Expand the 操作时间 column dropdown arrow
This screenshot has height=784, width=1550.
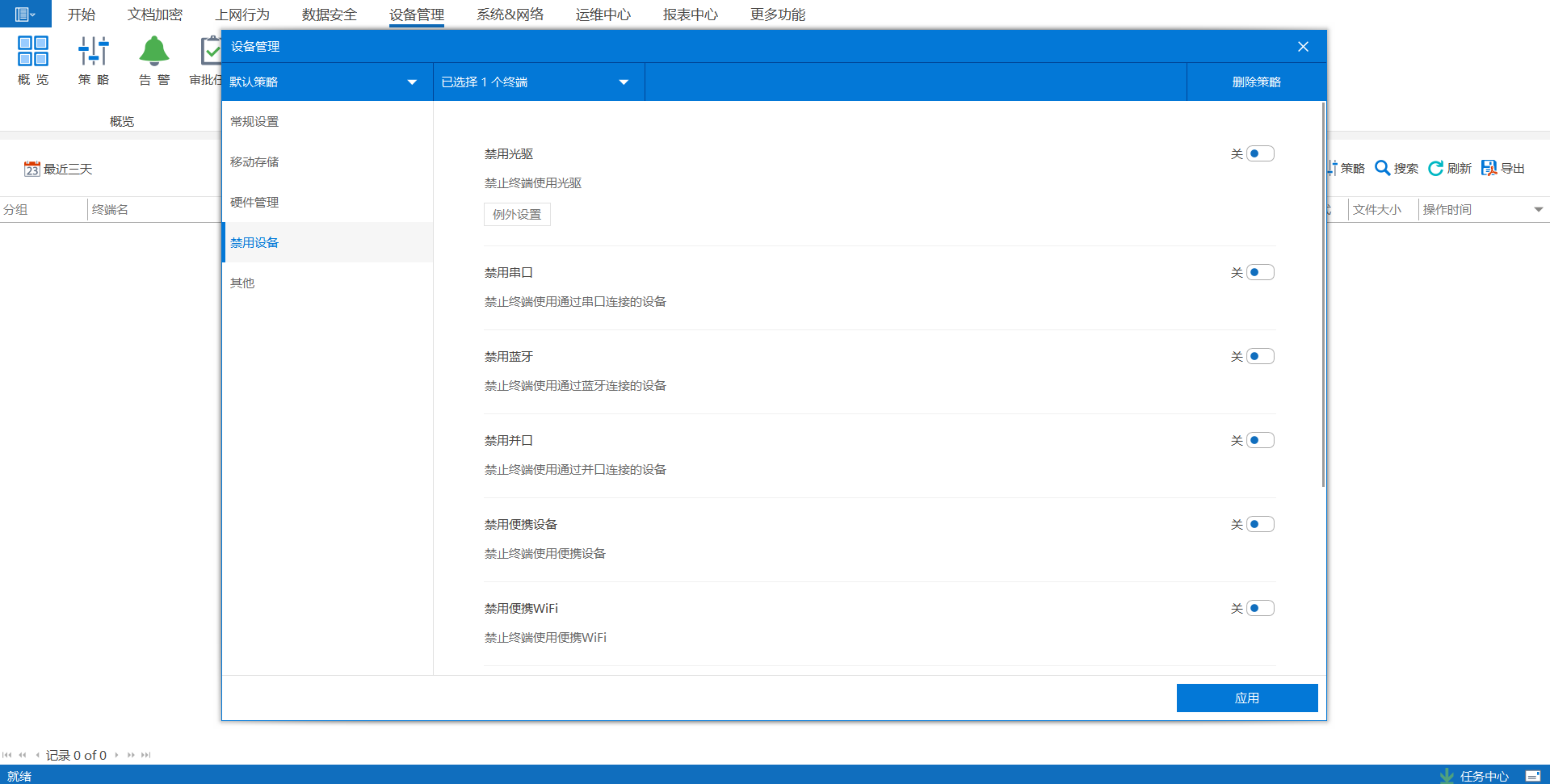pyautogui.click(x=1538, y=210)
